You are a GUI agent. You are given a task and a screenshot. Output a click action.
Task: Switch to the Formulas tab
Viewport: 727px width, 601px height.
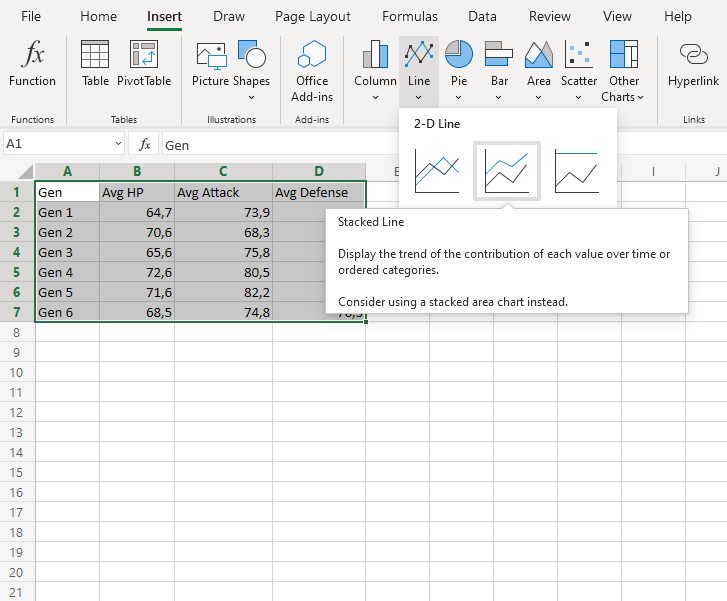pos(409,16)
